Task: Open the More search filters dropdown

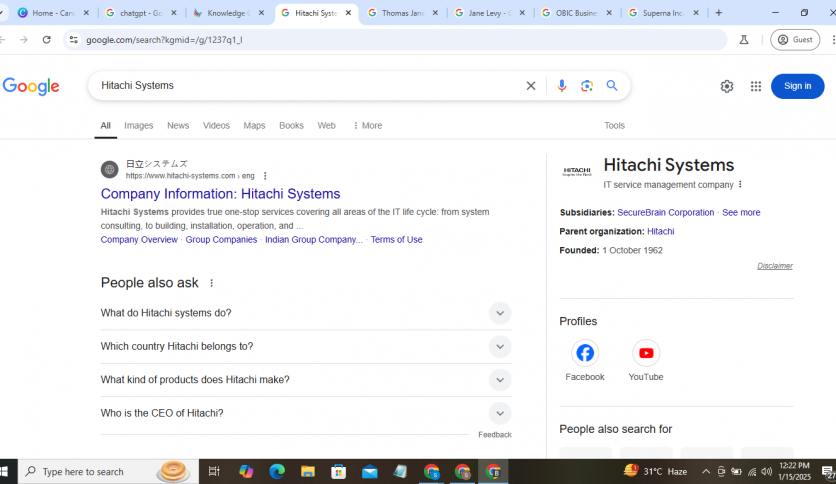Action: point(367,125)
